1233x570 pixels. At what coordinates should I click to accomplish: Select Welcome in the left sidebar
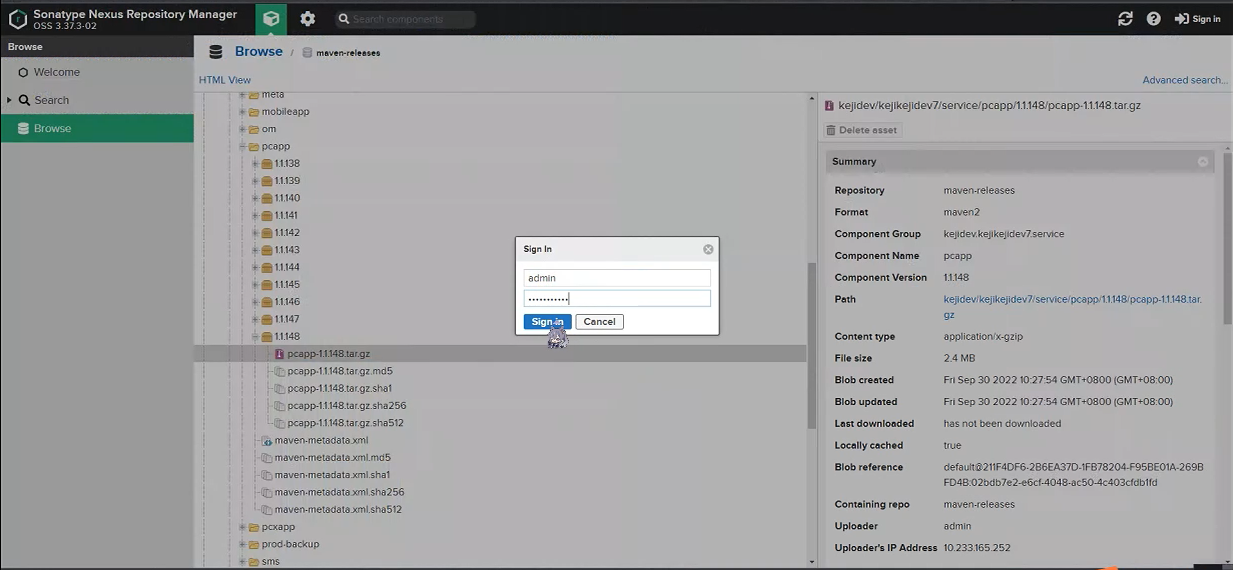point(56,72)
